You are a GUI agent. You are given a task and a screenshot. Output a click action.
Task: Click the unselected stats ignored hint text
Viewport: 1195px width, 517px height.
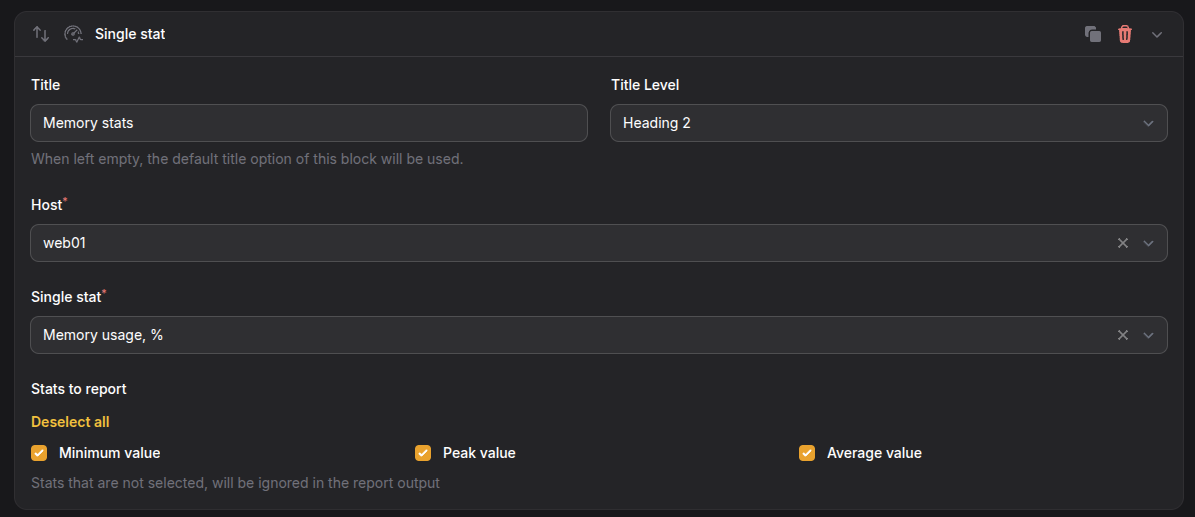pos(235,483)
